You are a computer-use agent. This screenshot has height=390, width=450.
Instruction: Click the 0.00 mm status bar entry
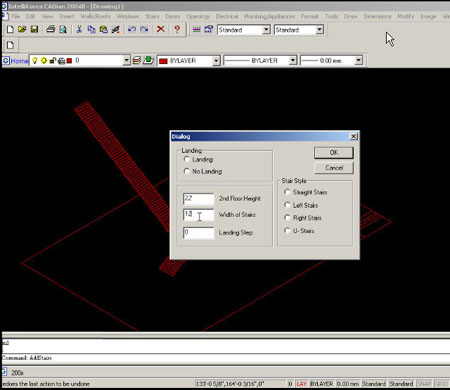pos(348,384)
